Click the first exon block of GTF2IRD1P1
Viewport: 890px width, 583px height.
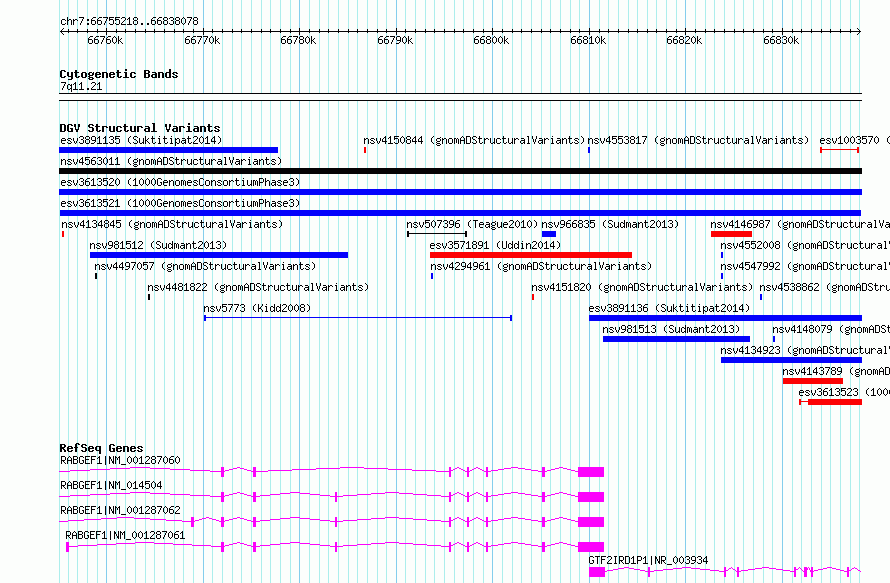point(597,572)
